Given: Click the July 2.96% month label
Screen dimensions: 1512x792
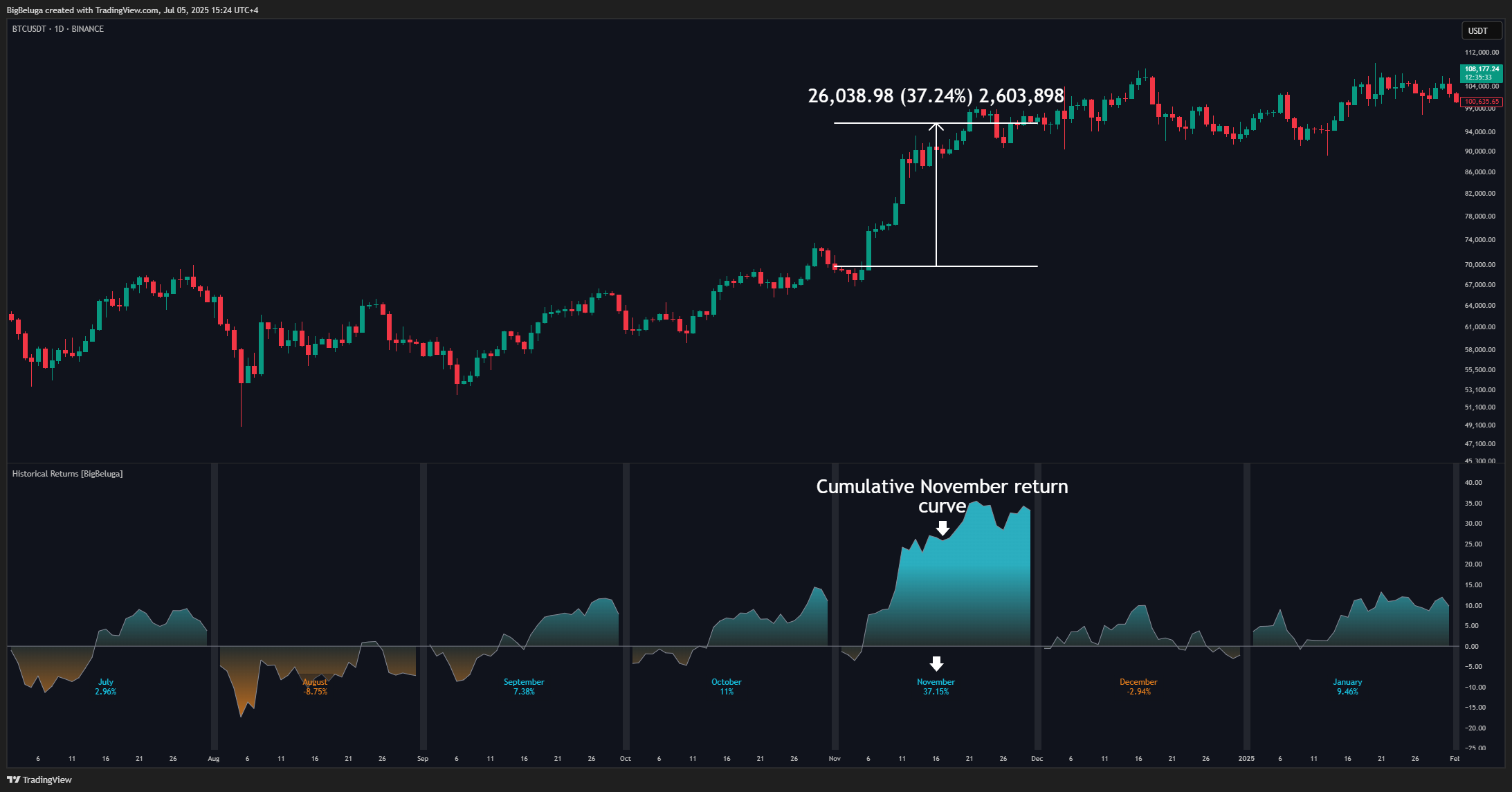Looking at the screenshot, I should 106,687.
